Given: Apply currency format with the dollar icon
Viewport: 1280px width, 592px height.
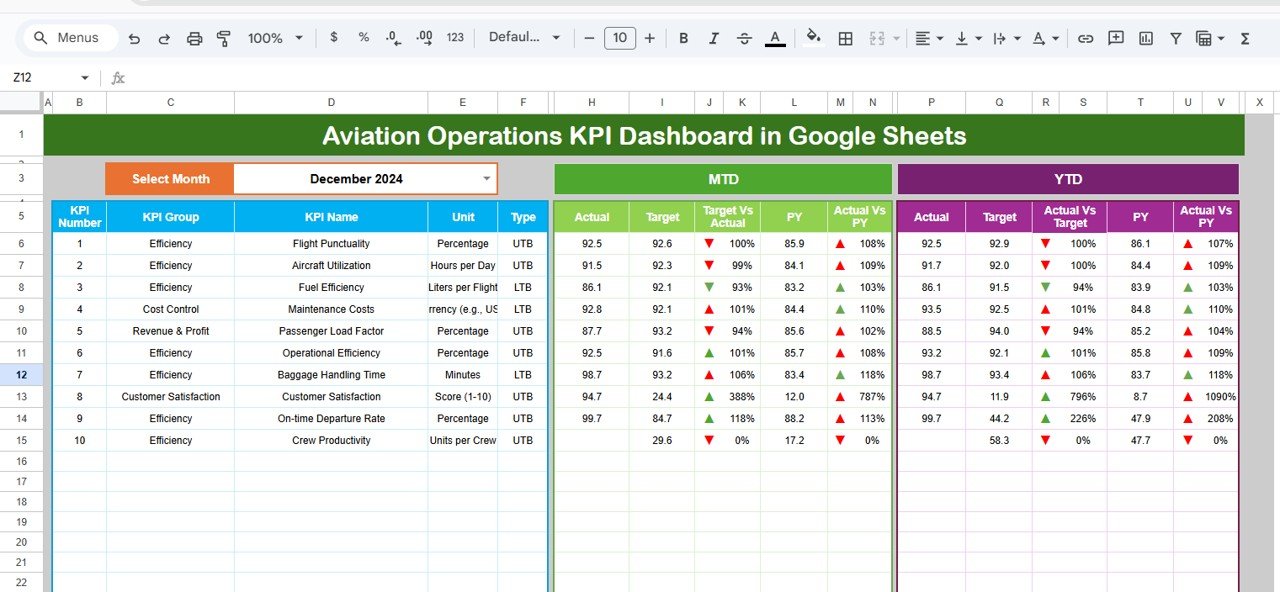Looking at the screenshot, I should [x=333, y=37].
